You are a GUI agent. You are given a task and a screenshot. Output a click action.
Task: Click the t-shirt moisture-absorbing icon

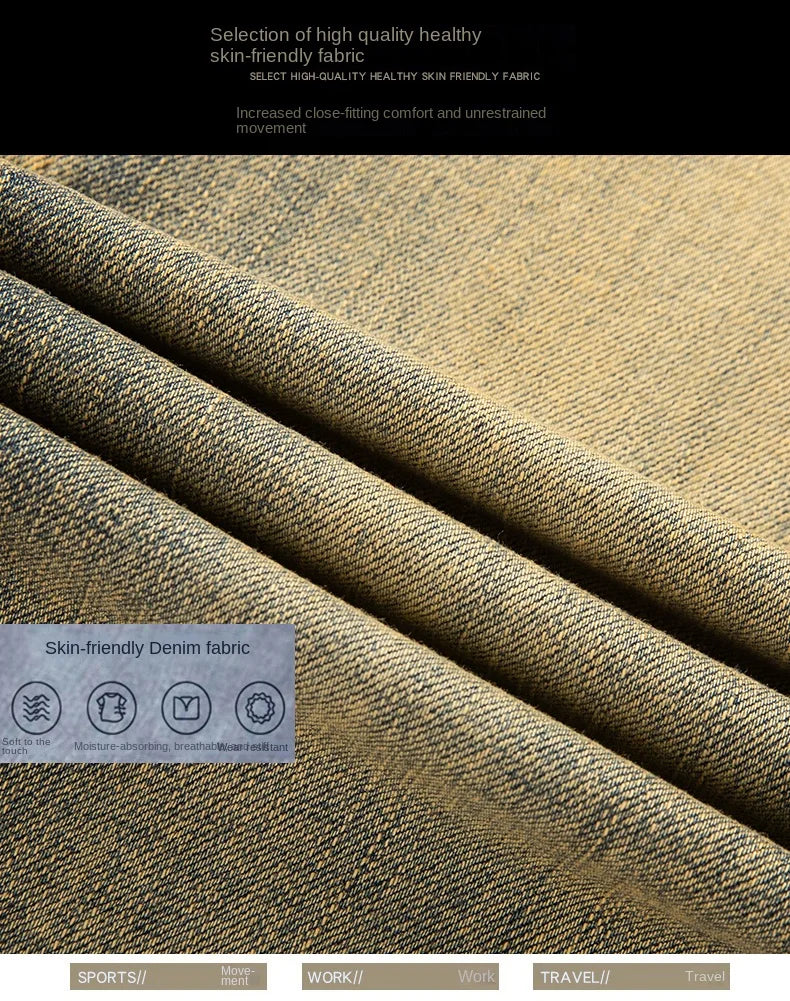tap(112, 707)
